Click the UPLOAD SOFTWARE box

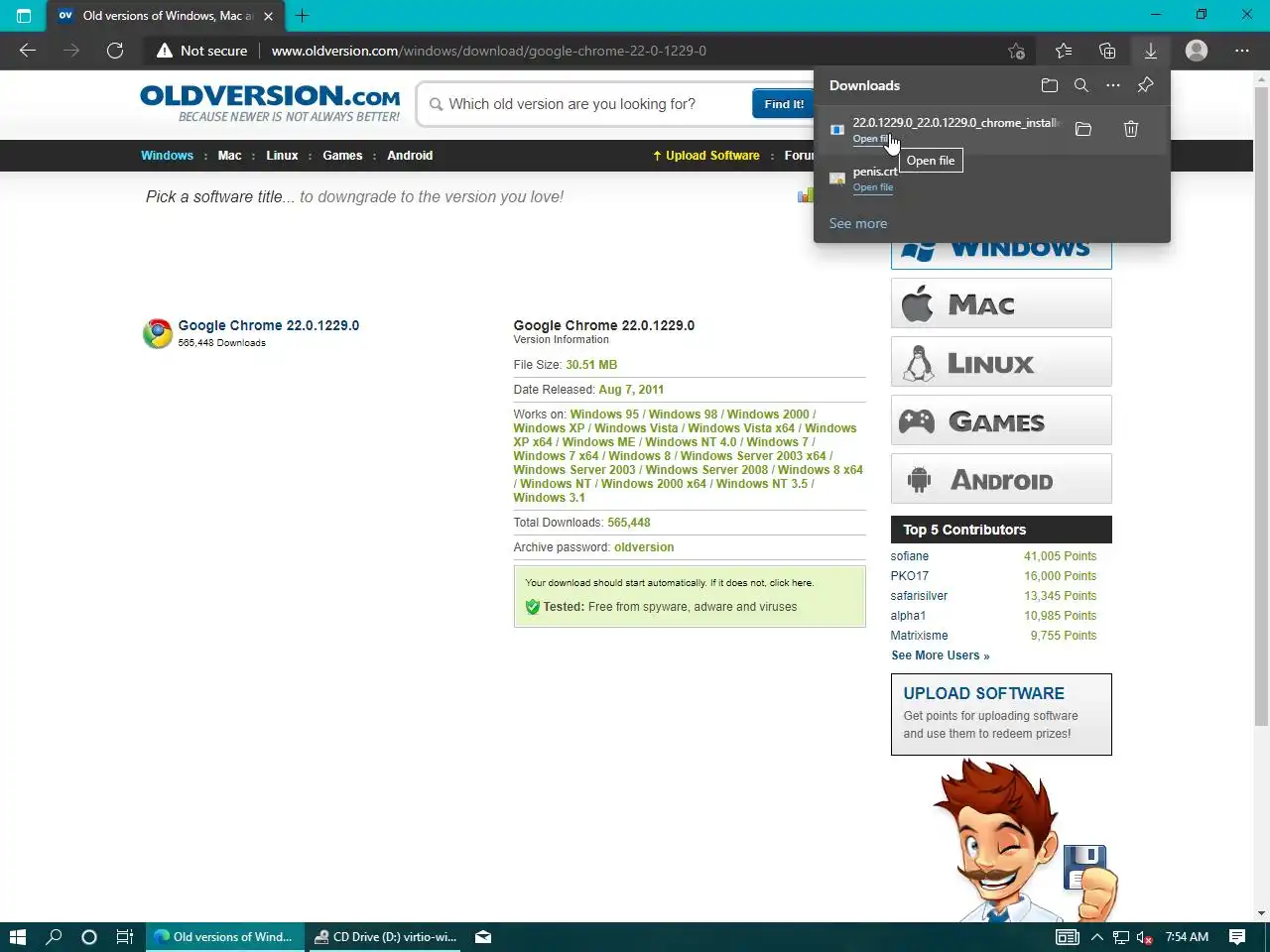pyautogui.click(x=1001, y=714)
